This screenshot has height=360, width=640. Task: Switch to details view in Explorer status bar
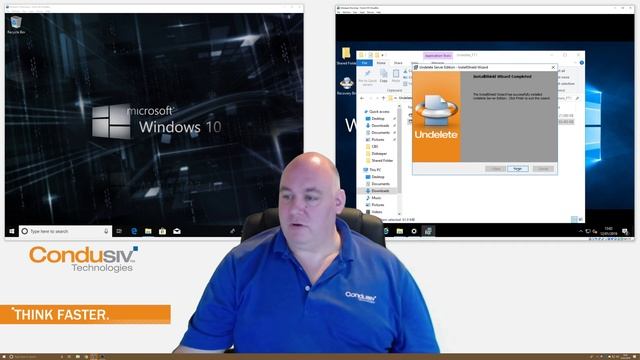click(x=574, y=220)
